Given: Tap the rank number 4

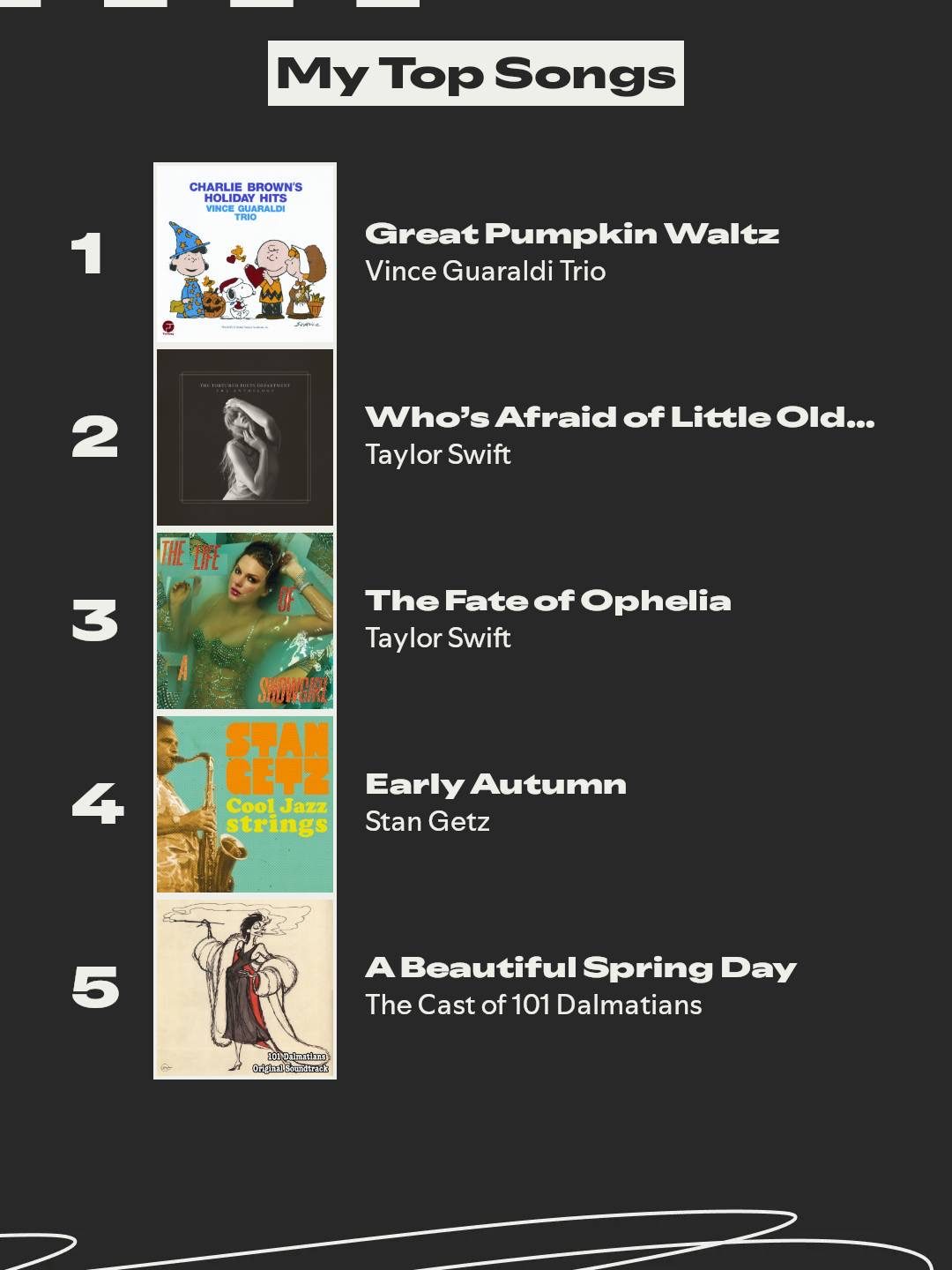Looking at the screenshot, I should pos(97,804).
